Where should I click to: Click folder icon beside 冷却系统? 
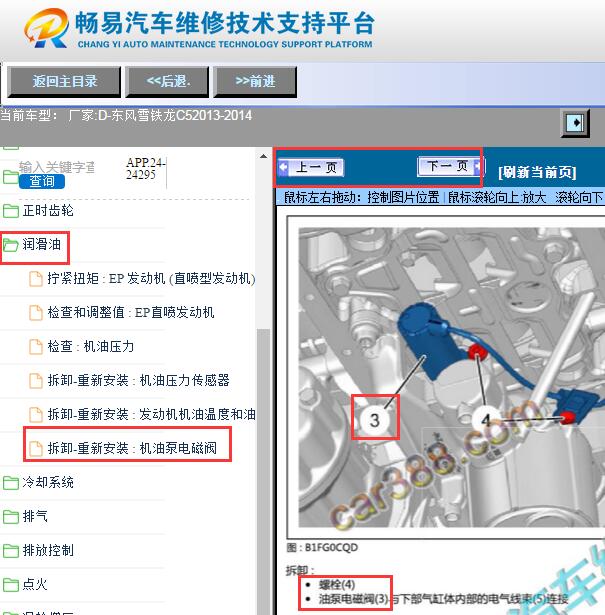click(11, 482)
